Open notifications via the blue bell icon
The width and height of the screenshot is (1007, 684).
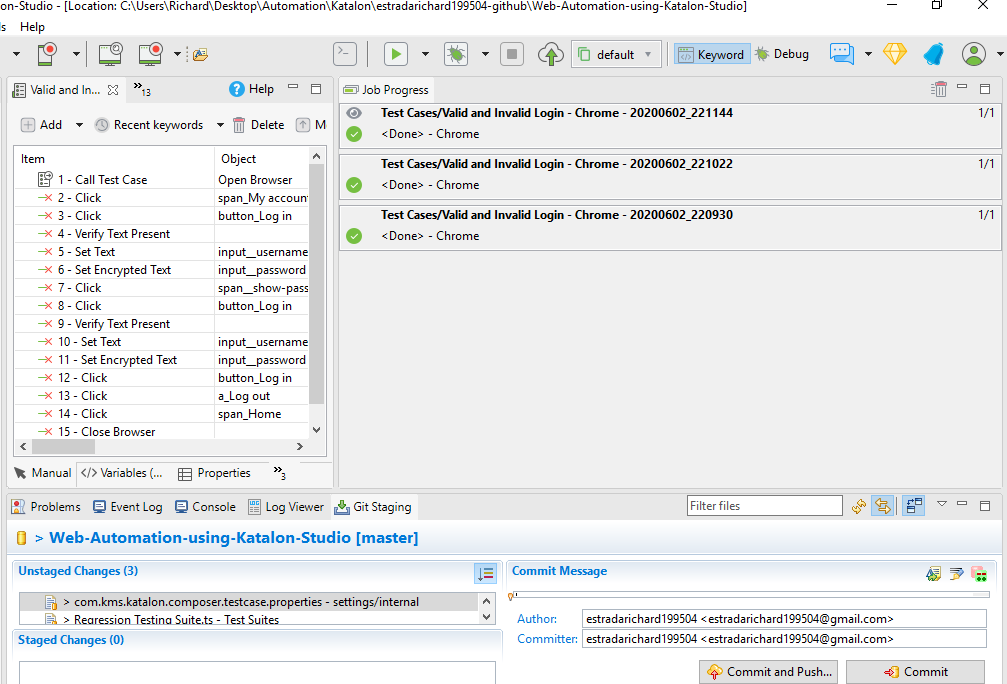[933, 54]
